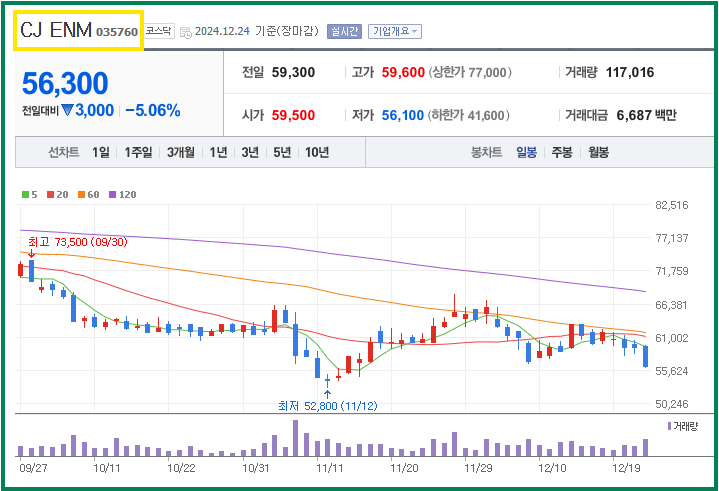Select the 5년 line chart tab

tap(282, 152)
